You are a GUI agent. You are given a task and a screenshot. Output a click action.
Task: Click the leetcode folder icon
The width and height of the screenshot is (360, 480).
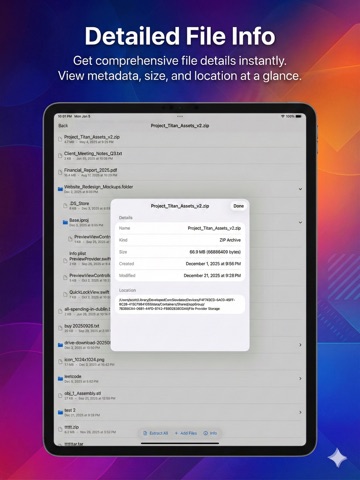point(60,379)
